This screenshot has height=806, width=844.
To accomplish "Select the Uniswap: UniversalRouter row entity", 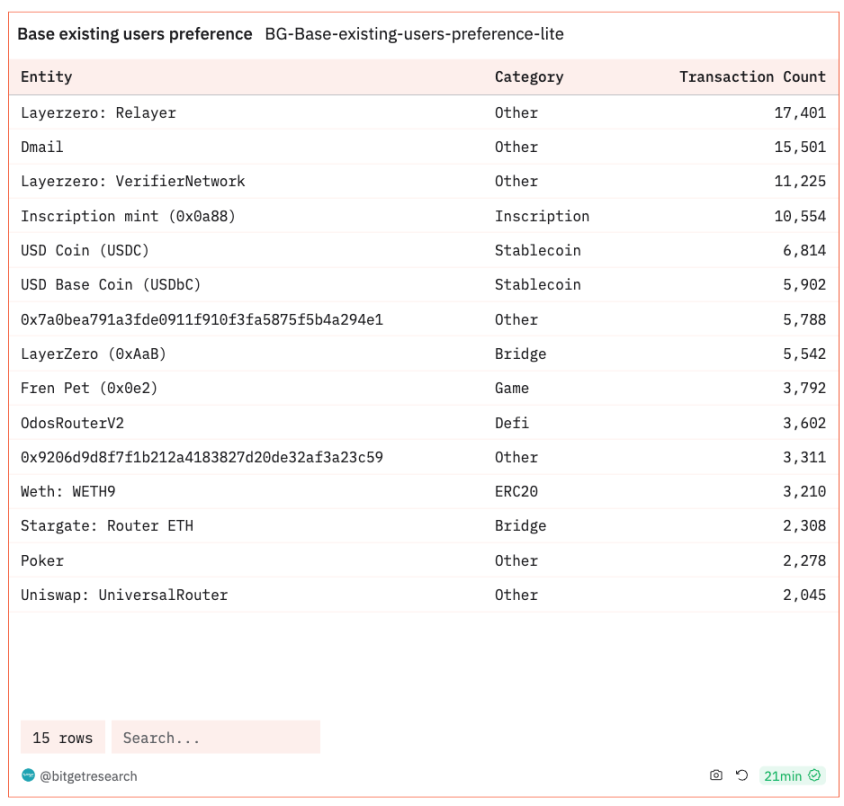I will [x=124, y=595].
